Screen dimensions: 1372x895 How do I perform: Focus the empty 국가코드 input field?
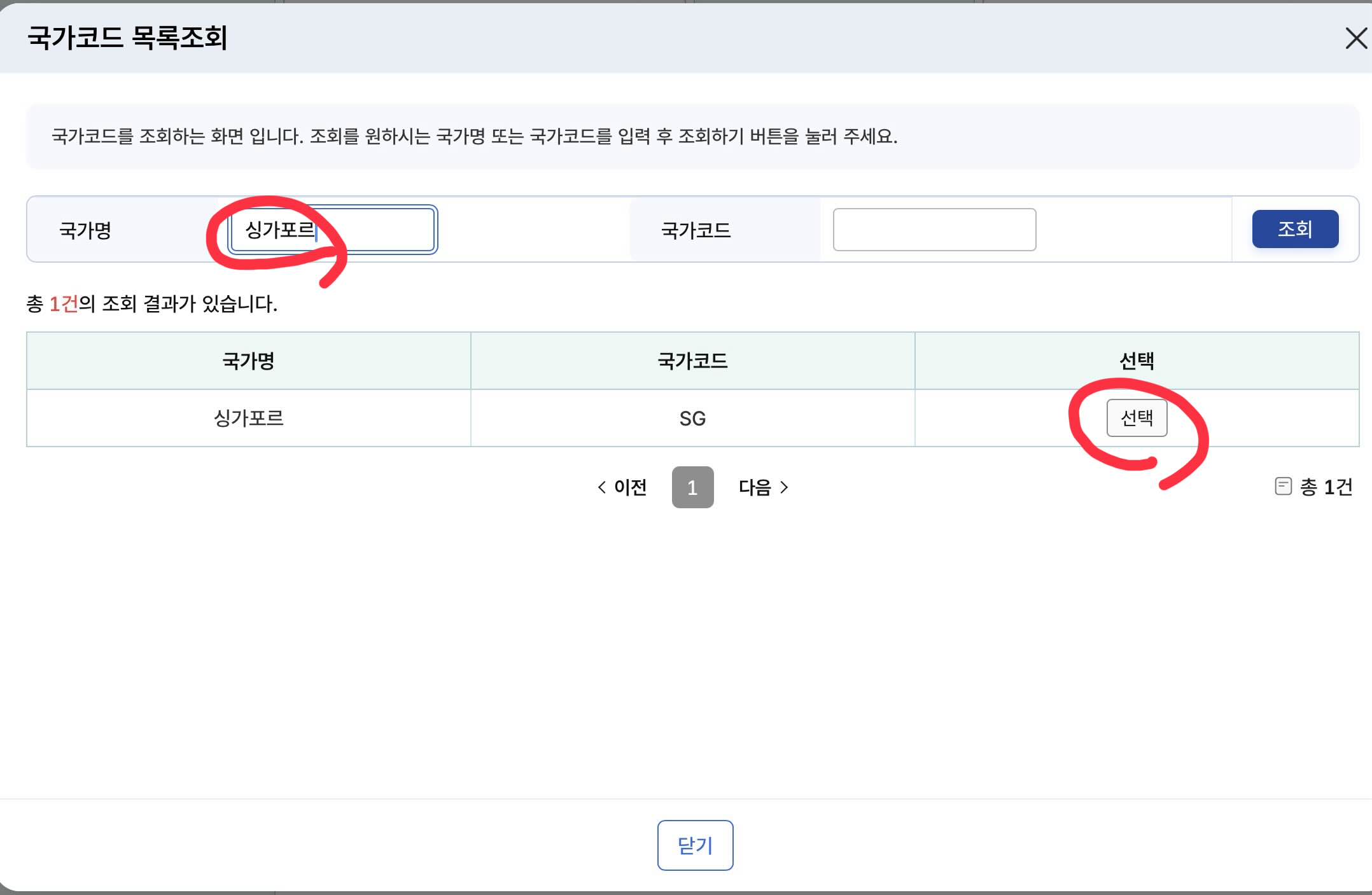tap(934, 230)
